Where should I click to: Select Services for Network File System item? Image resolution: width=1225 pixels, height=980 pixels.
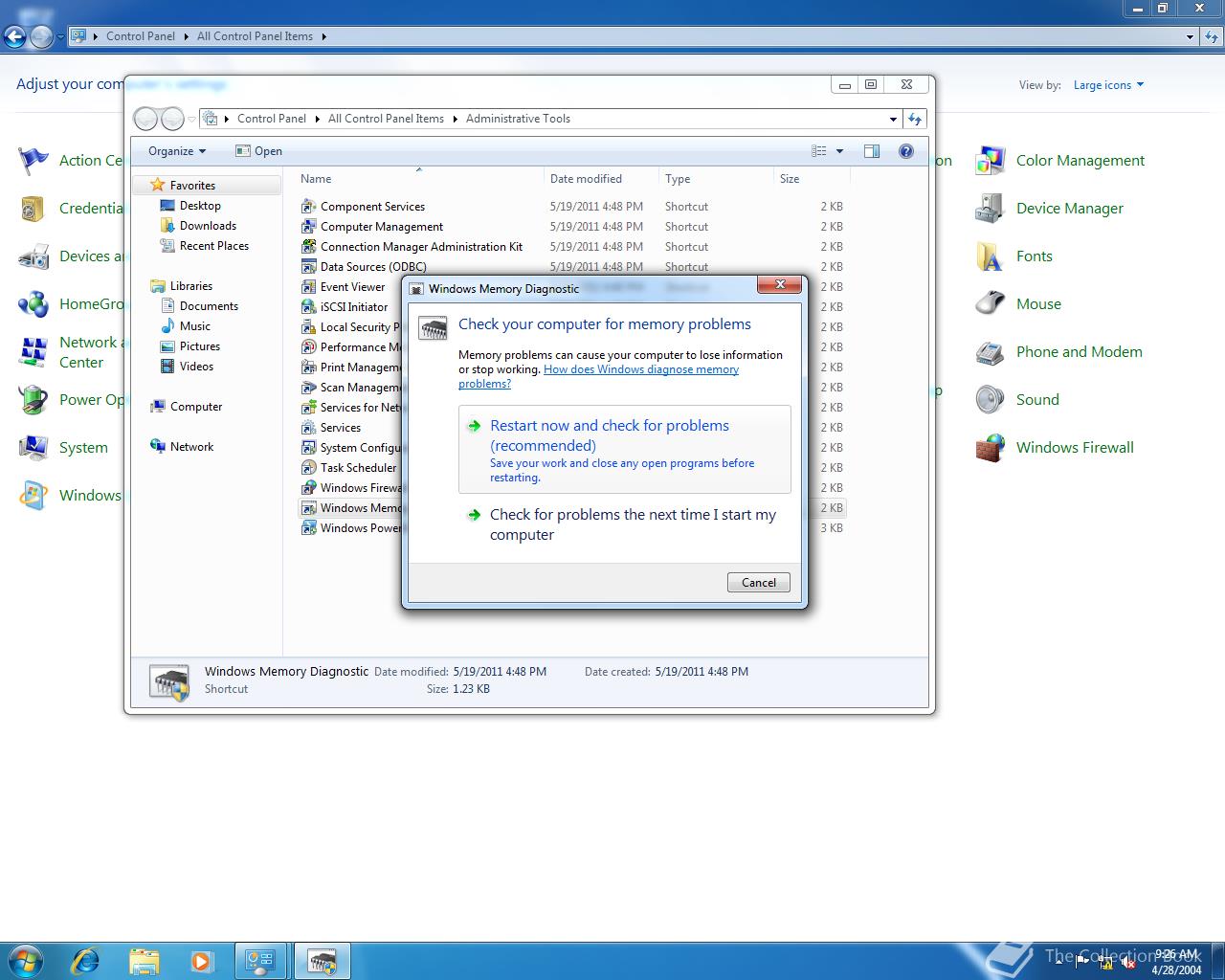(351, 408)
